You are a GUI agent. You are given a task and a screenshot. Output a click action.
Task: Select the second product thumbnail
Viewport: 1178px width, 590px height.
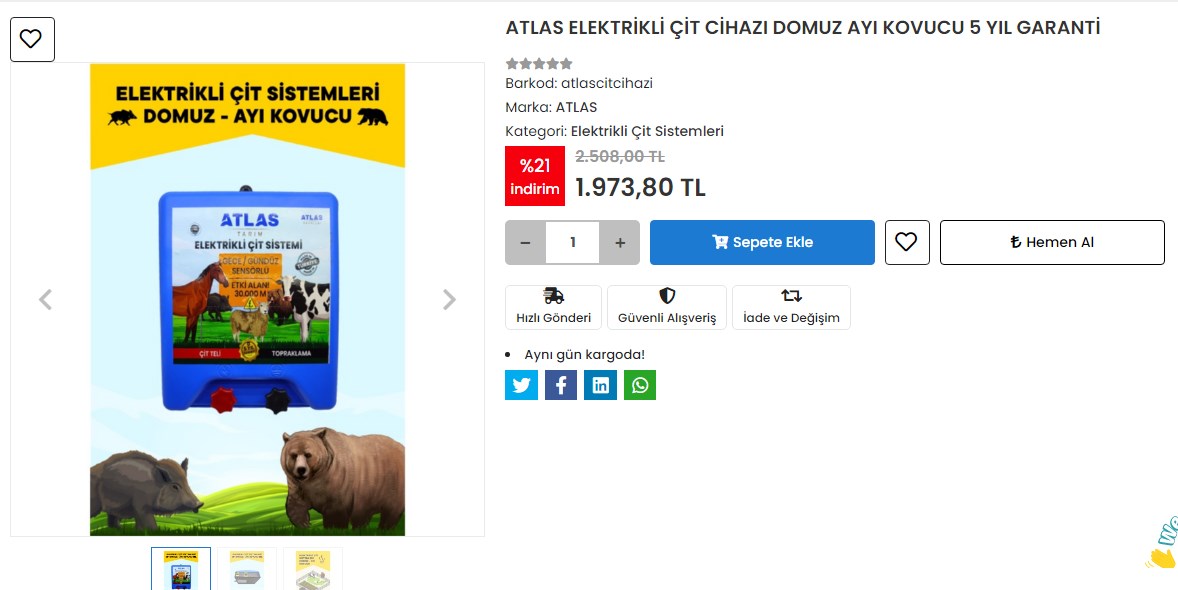pyautogui.click(x=247, y=569)
